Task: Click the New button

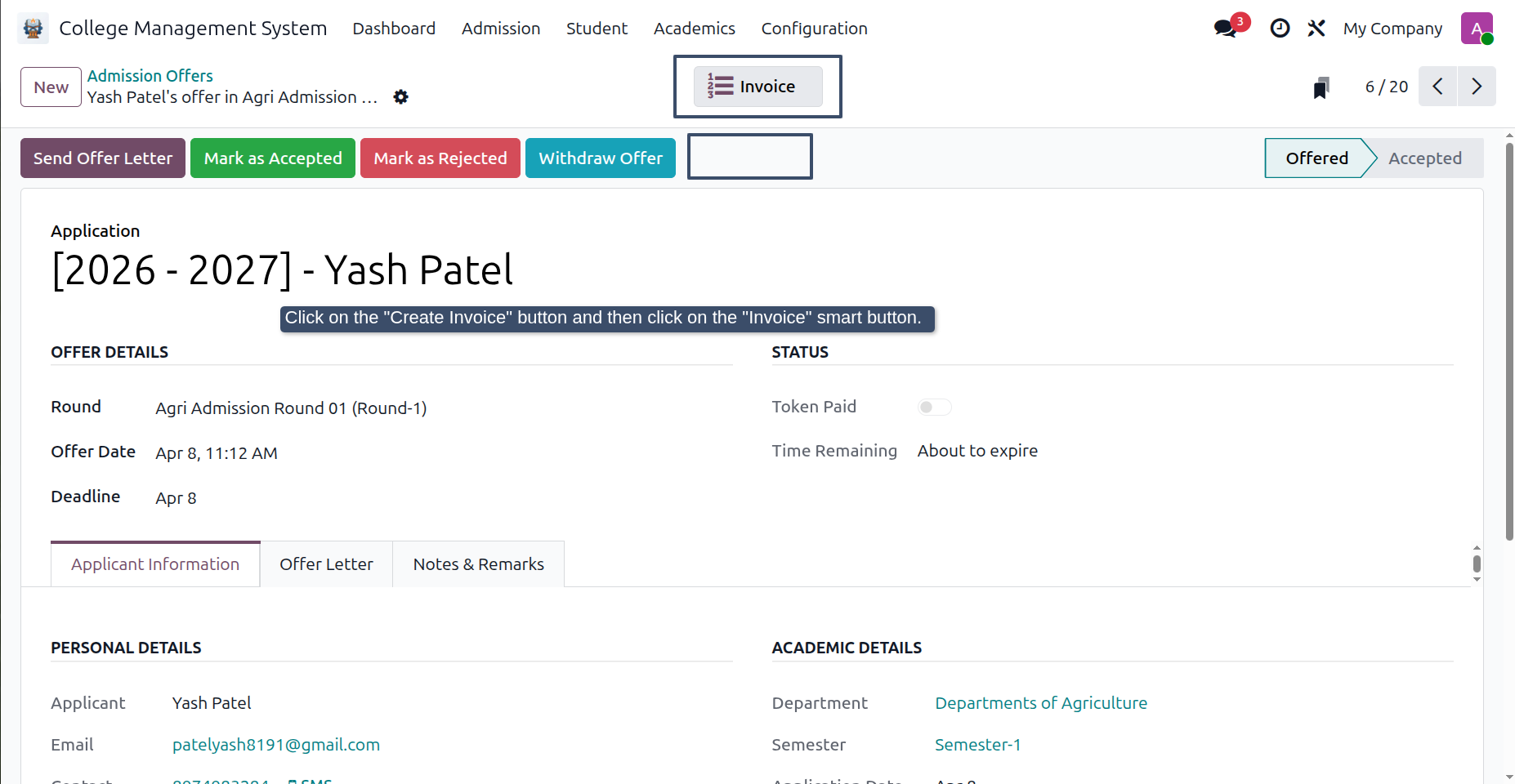Action: [x=51, y=87]
